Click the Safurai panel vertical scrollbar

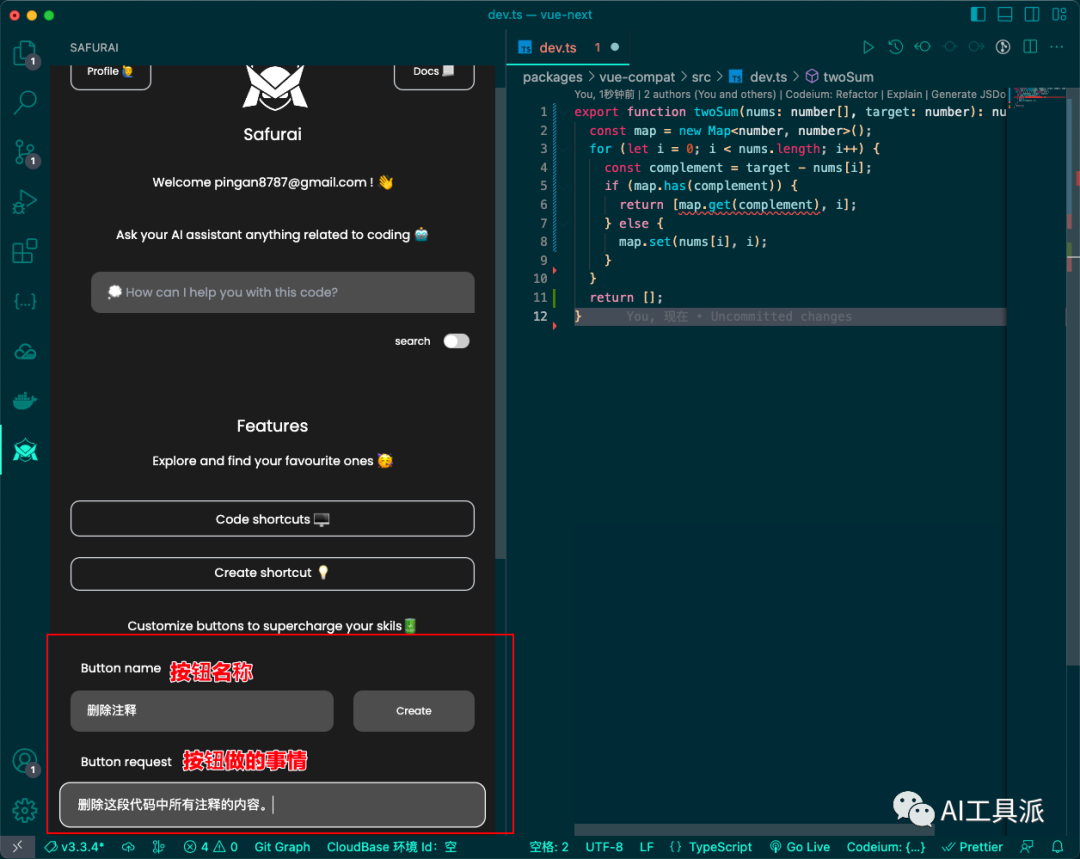(500, 324)
